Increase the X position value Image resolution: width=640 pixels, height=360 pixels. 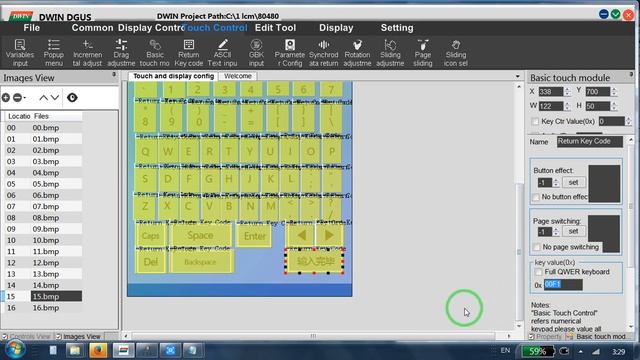coord(567,89)
